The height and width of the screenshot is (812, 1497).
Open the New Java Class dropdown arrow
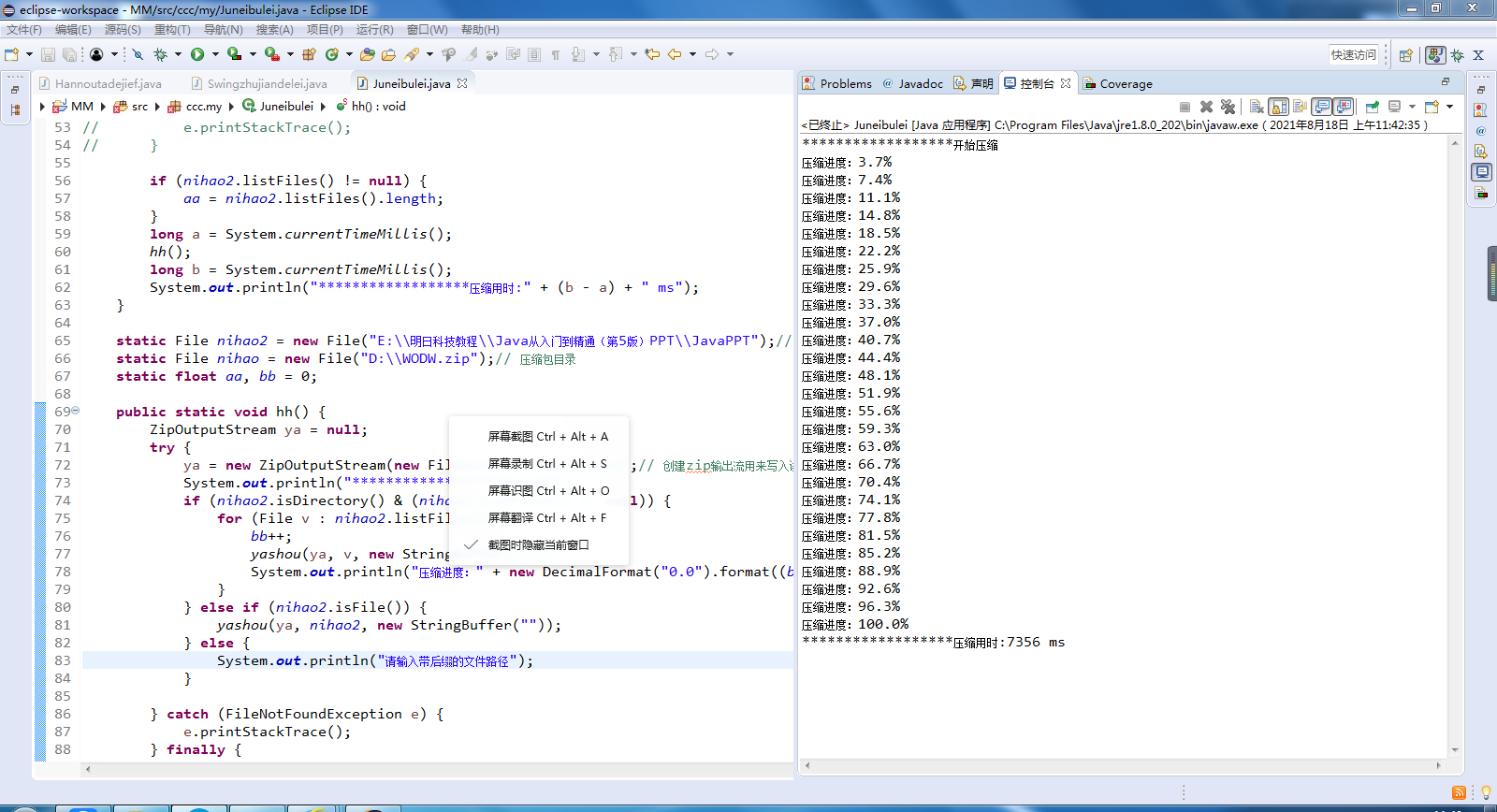(349, 54)
